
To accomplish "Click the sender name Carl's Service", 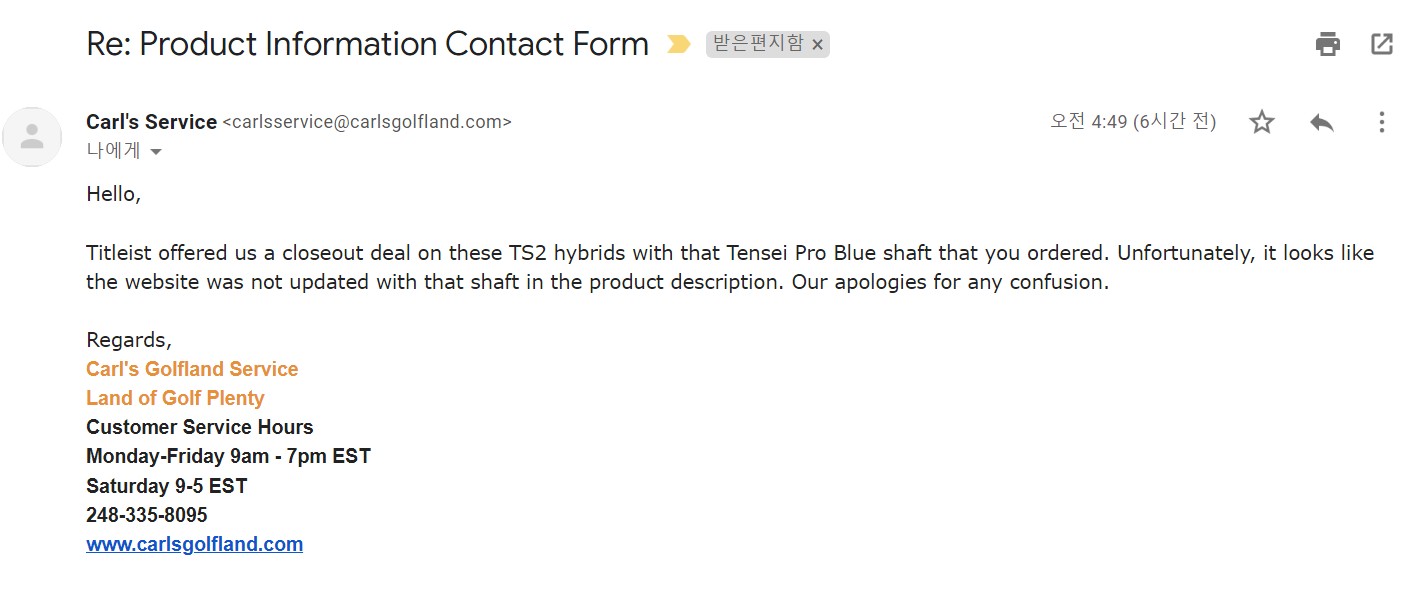I will tap(151, 122).
